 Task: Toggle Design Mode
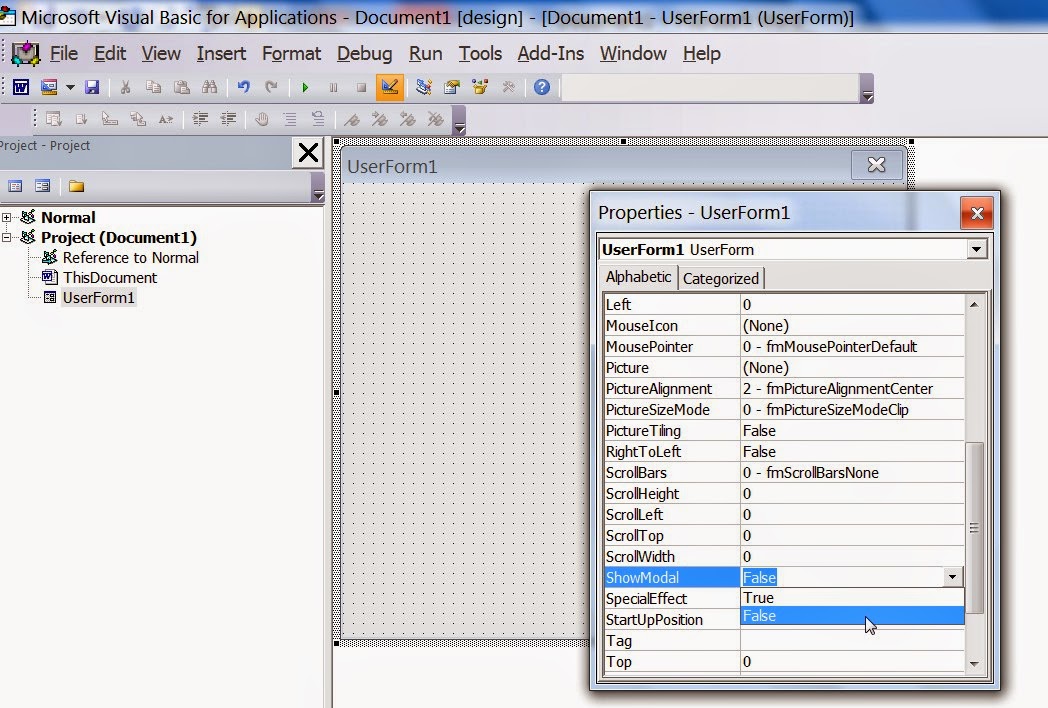[389, 87]
